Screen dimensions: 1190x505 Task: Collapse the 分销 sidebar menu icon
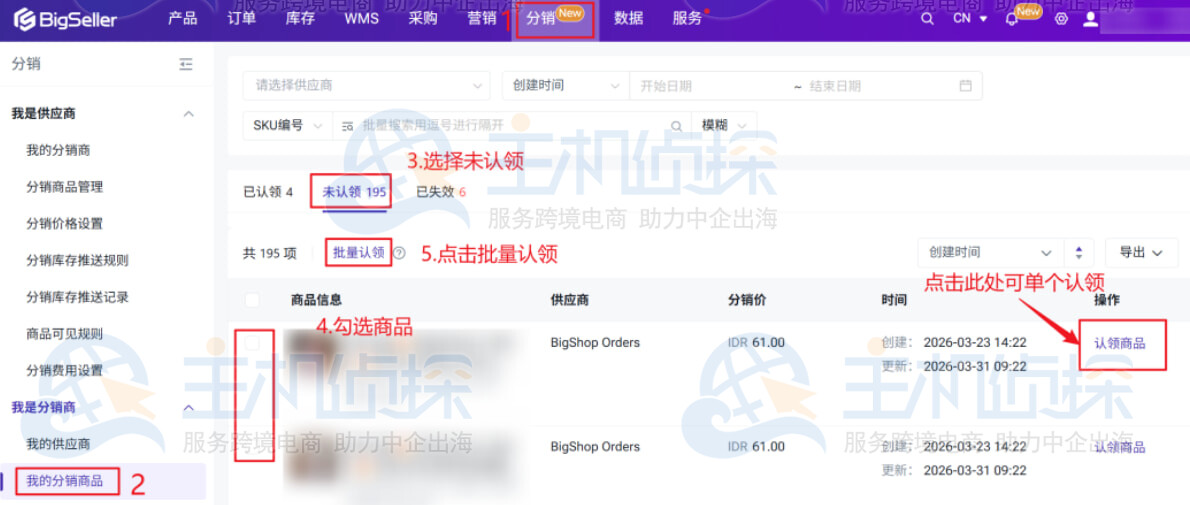pyautogui.click(x=186, y=65)
